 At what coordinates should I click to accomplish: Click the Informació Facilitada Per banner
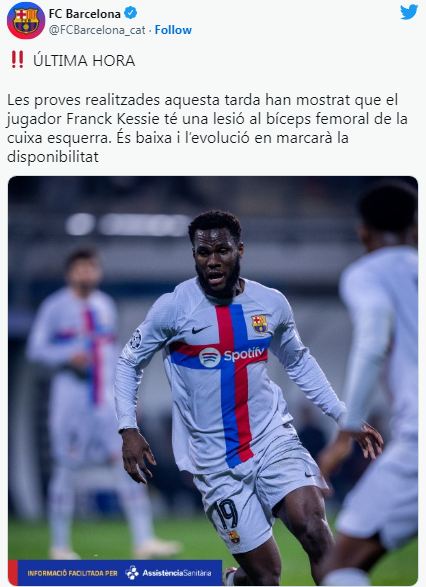point(115,573)
